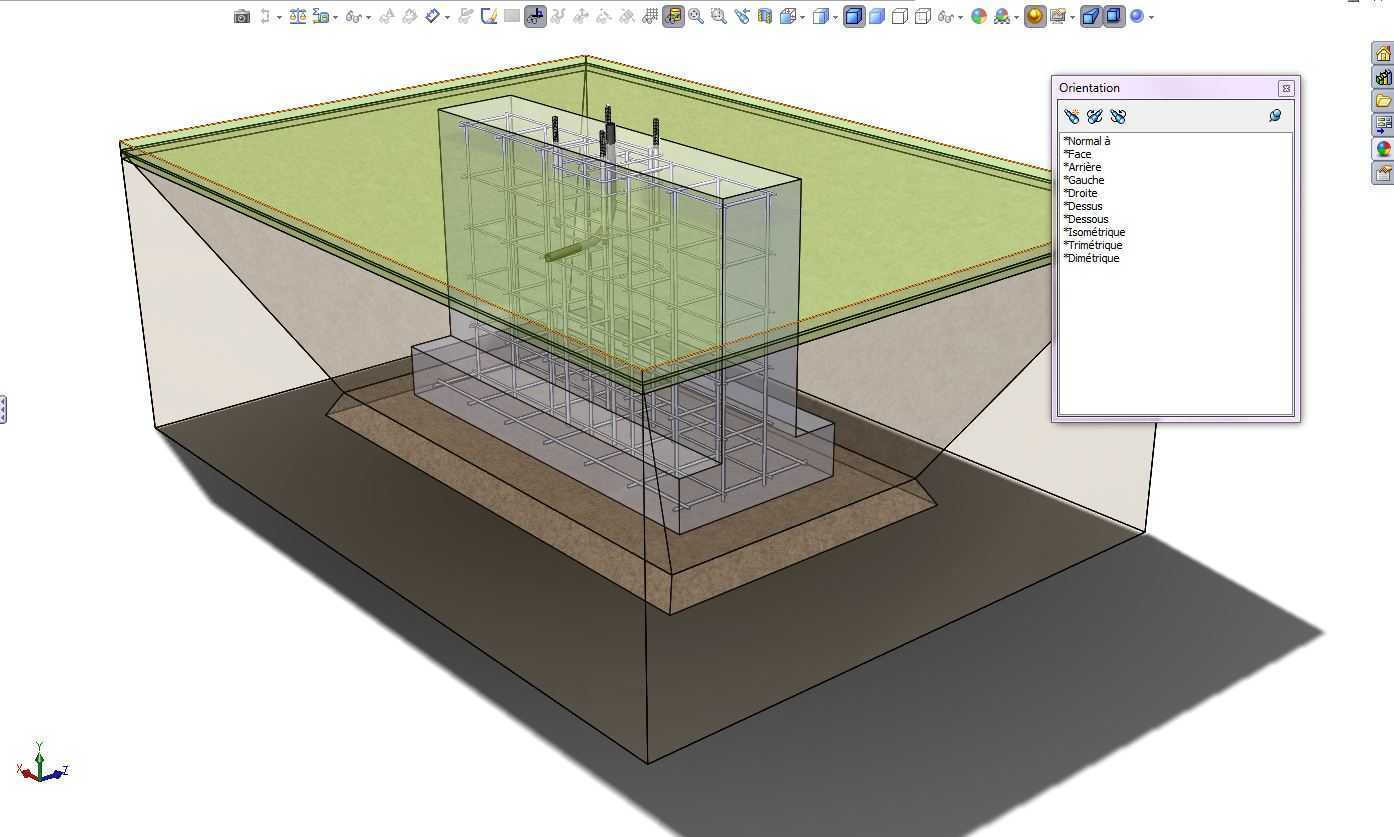Open SolidWorks Resources home tab
Viewport: 1394px width, 837px height.
(x=1383, y=53)
